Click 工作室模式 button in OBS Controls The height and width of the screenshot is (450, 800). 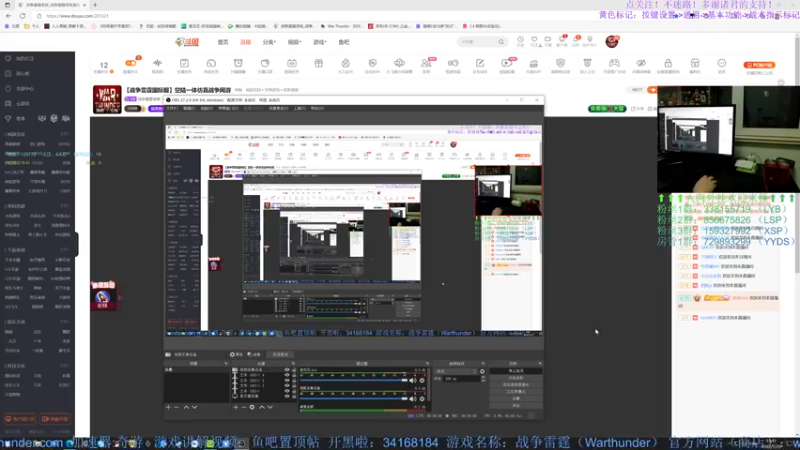pyautogui.click(x=515, y=391)
